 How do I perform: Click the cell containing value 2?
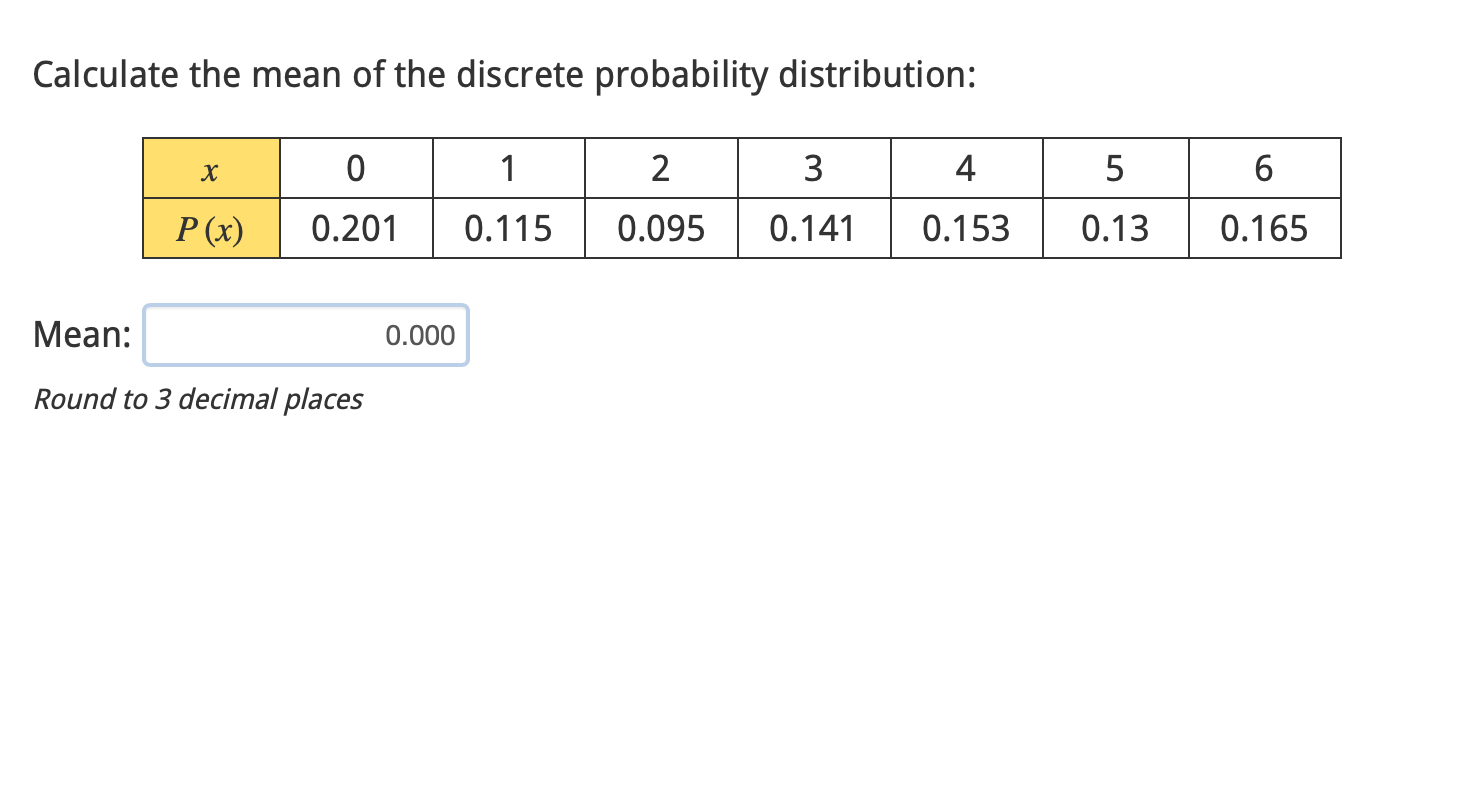661,168
